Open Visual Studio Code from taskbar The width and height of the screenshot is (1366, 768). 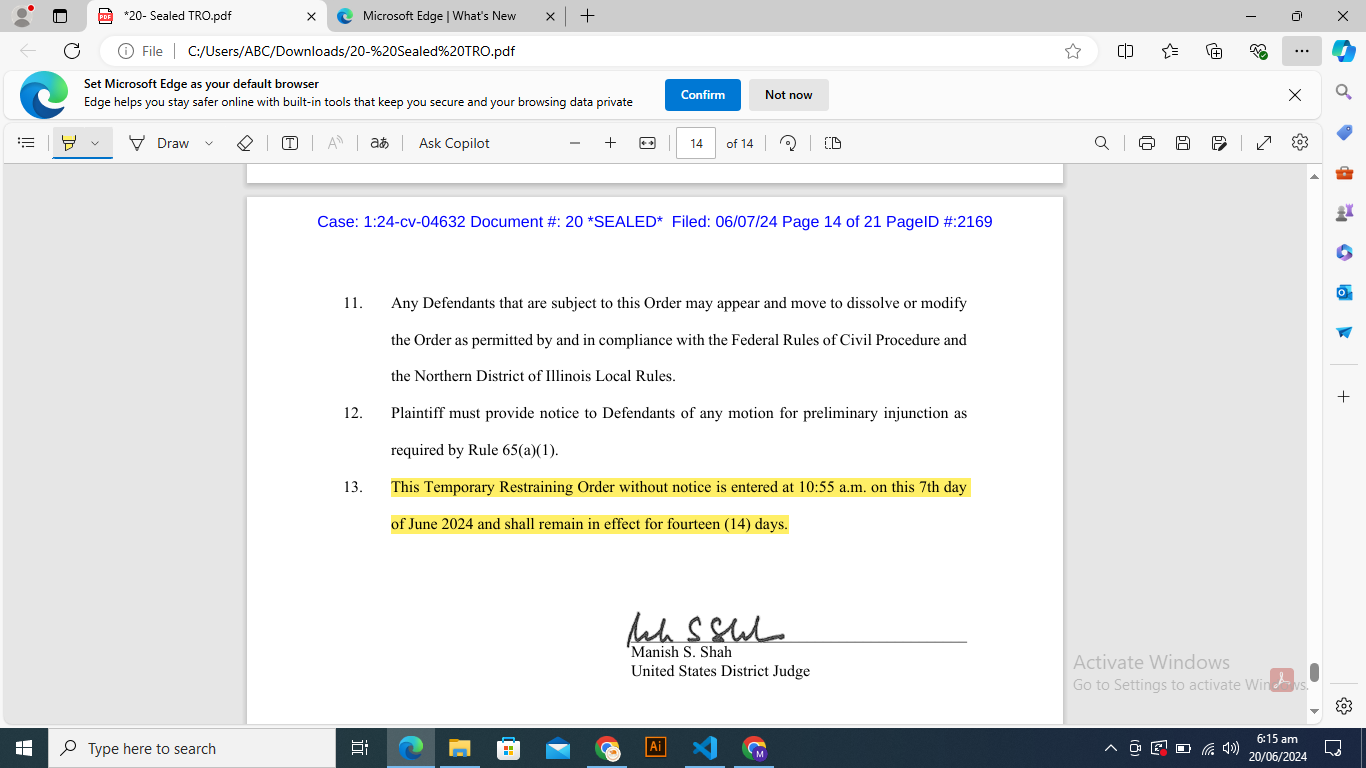705,748
